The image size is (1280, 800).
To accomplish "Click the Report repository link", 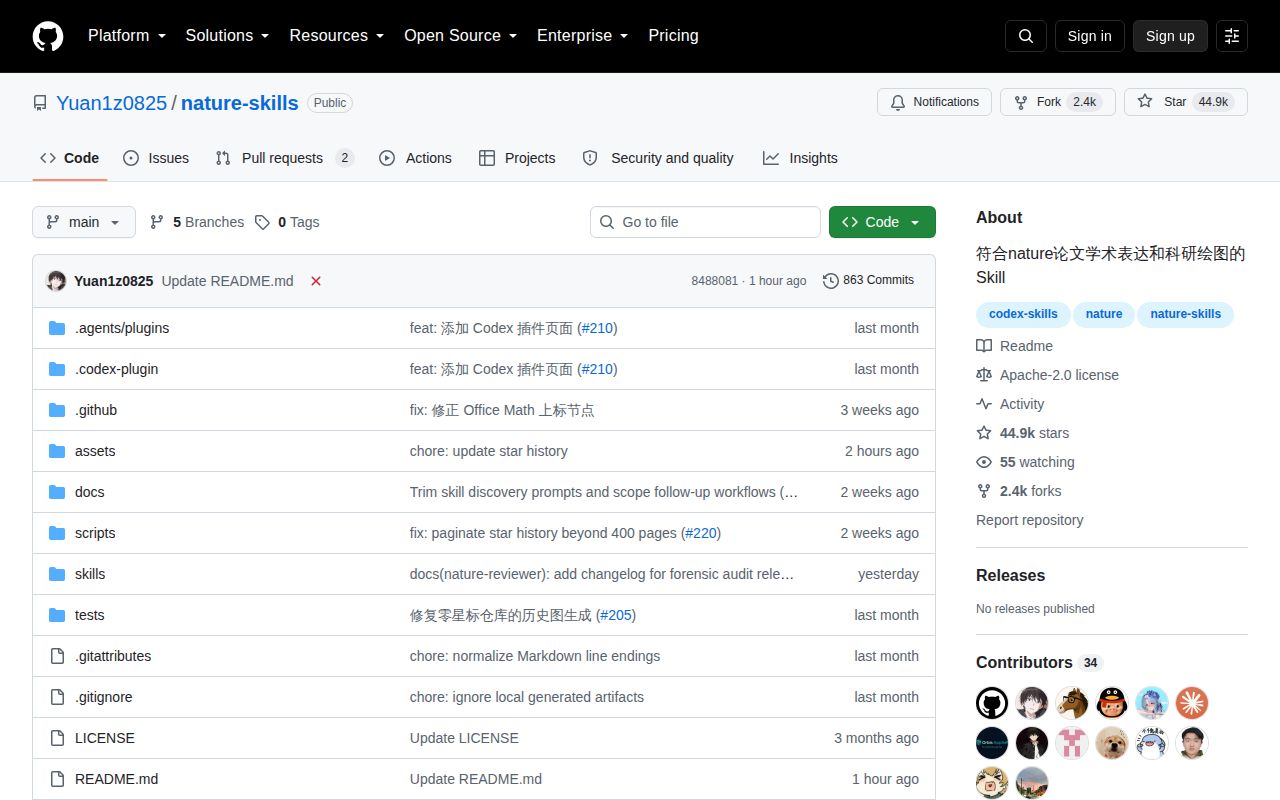I will point(1029,520).
